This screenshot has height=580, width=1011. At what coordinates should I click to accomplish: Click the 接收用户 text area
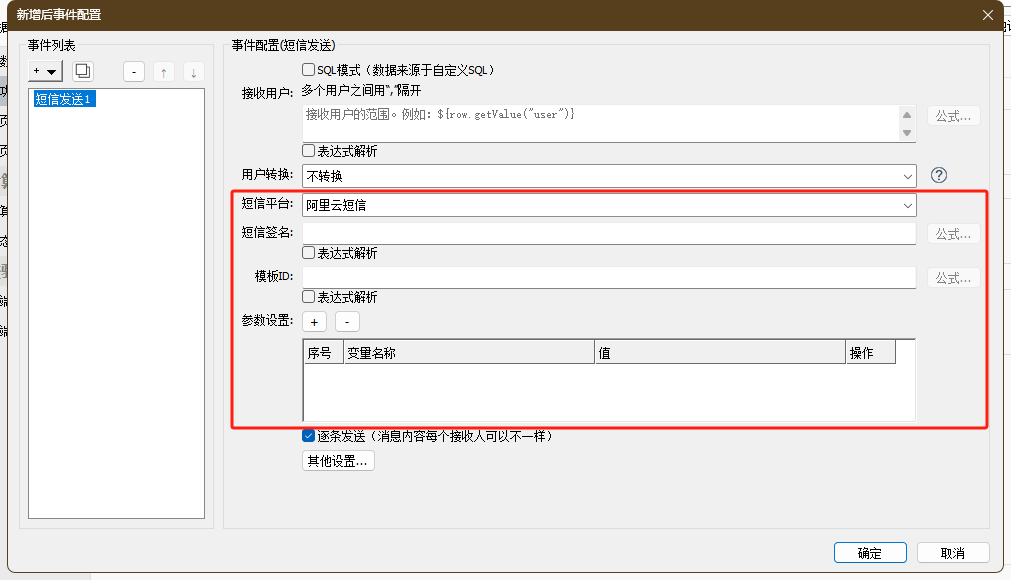pos(600,123)
